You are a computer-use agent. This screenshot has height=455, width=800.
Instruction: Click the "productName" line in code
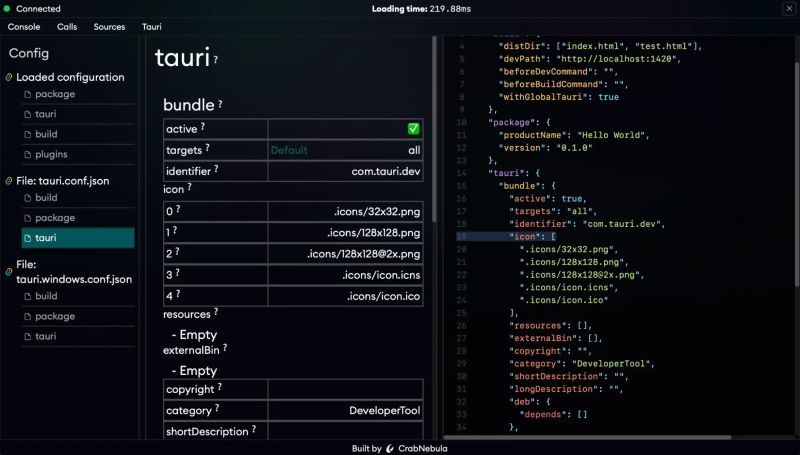(574, 135)
